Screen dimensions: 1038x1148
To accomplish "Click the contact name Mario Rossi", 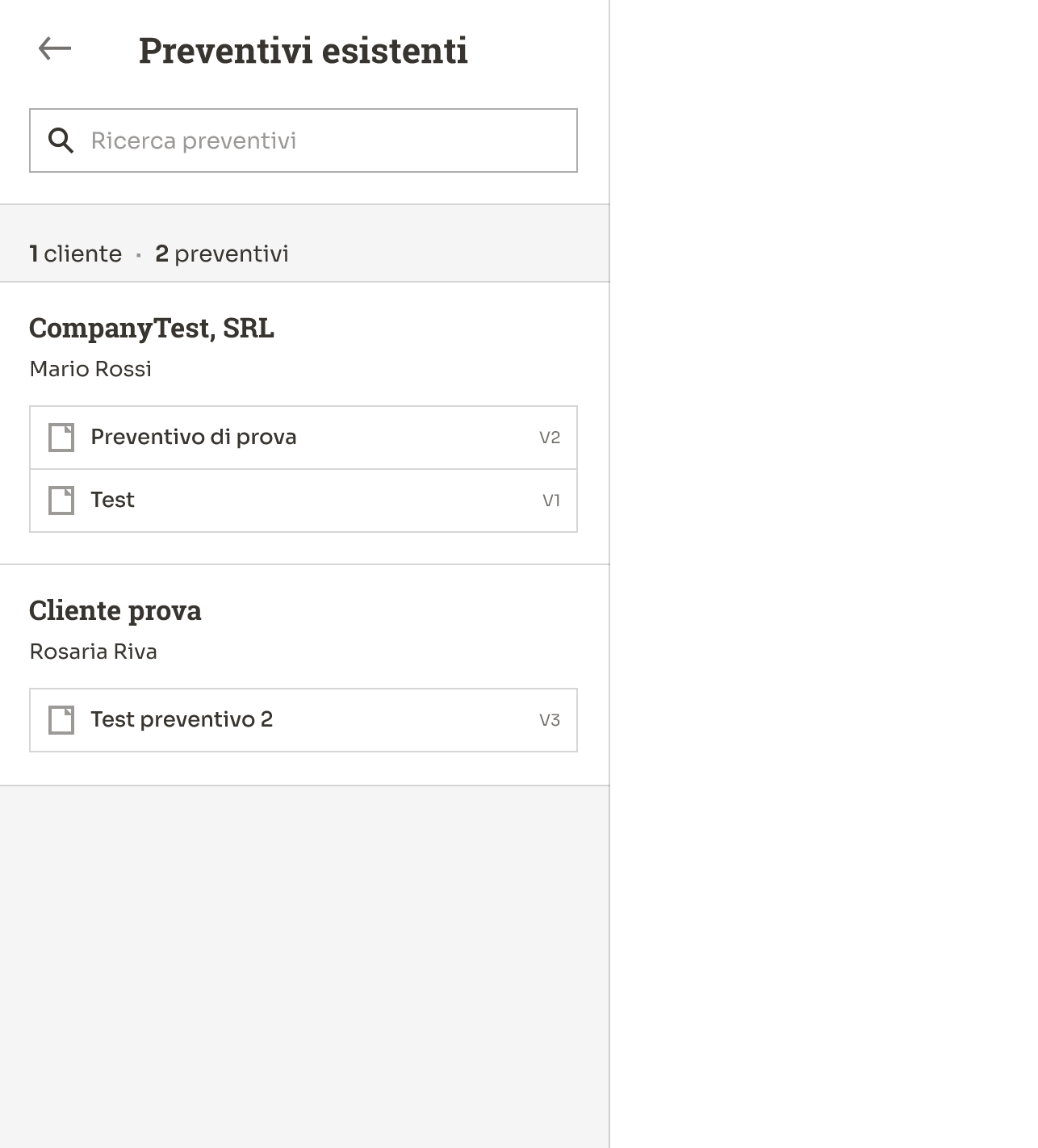I will click(90, 369).
